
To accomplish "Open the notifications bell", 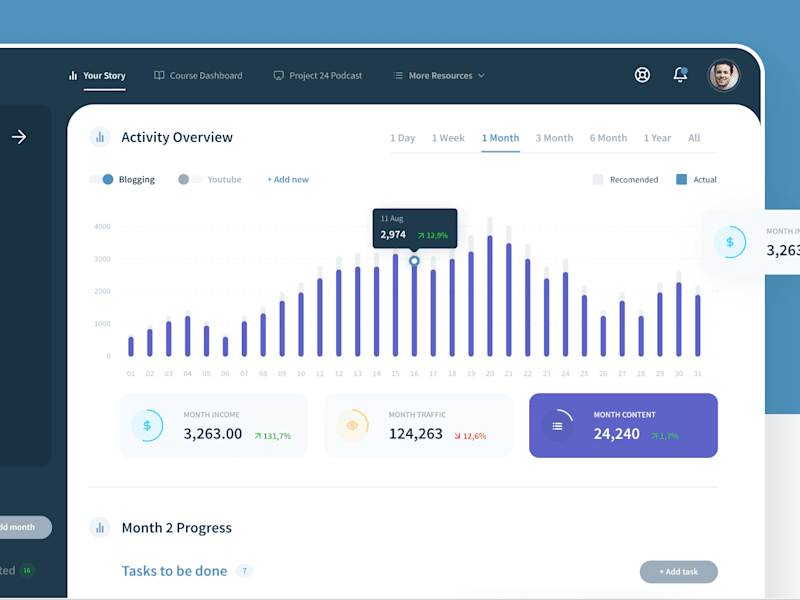I will 680,75.
